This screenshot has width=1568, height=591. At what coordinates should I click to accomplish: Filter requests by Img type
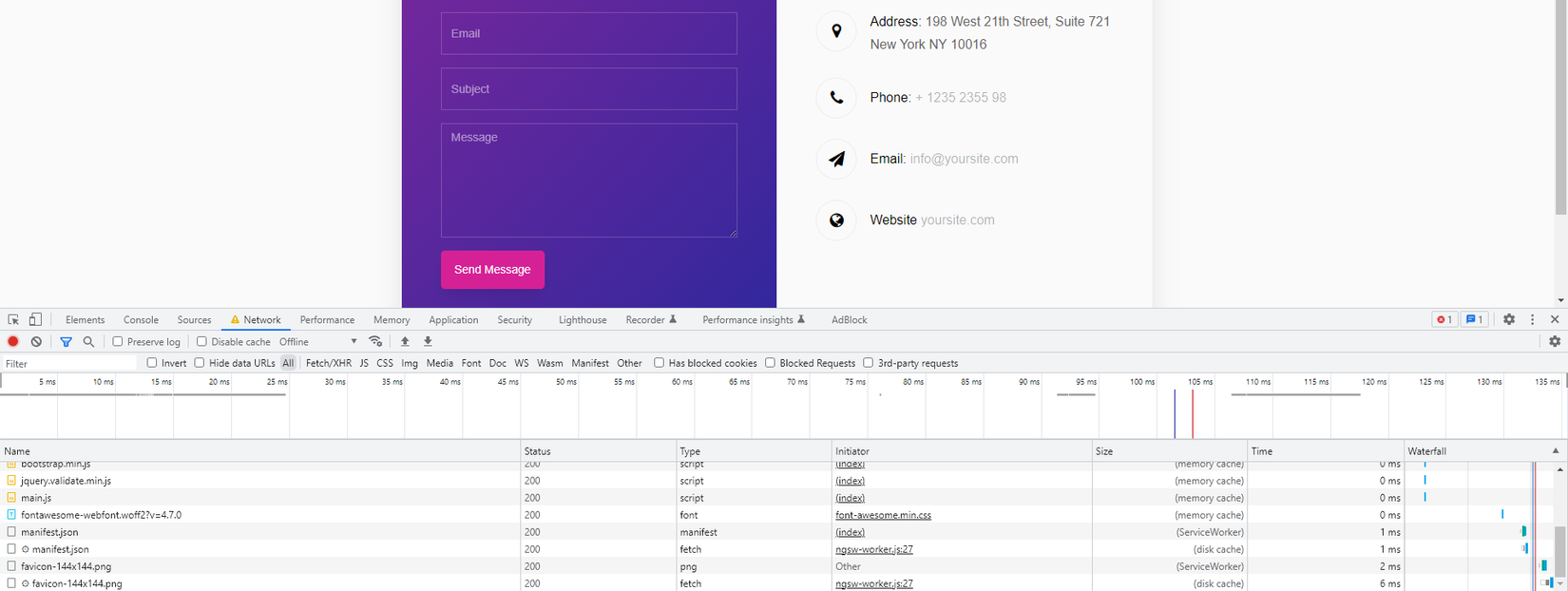click(x=410, y=363)
